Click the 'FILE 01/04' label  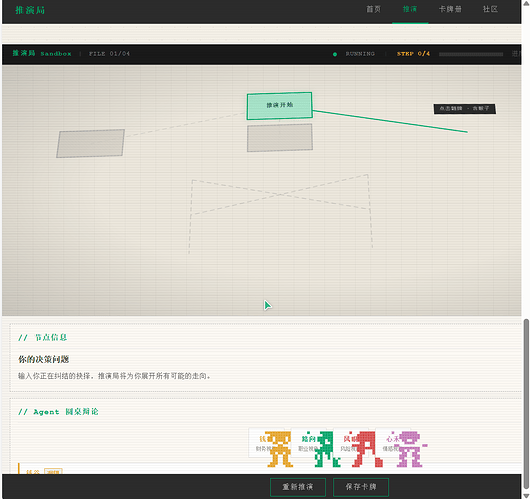[109, 54]
